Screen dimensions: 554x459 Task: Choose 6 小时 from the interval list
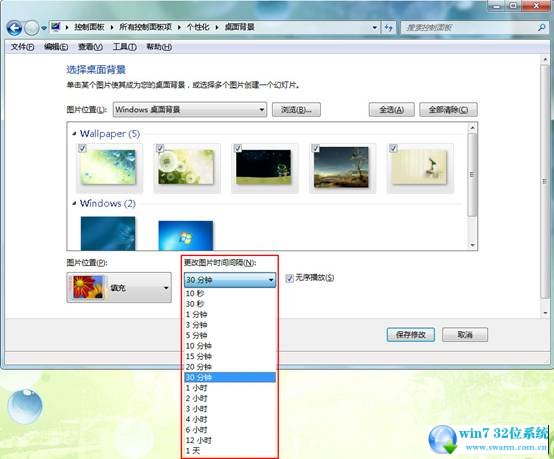click(230, 430)
